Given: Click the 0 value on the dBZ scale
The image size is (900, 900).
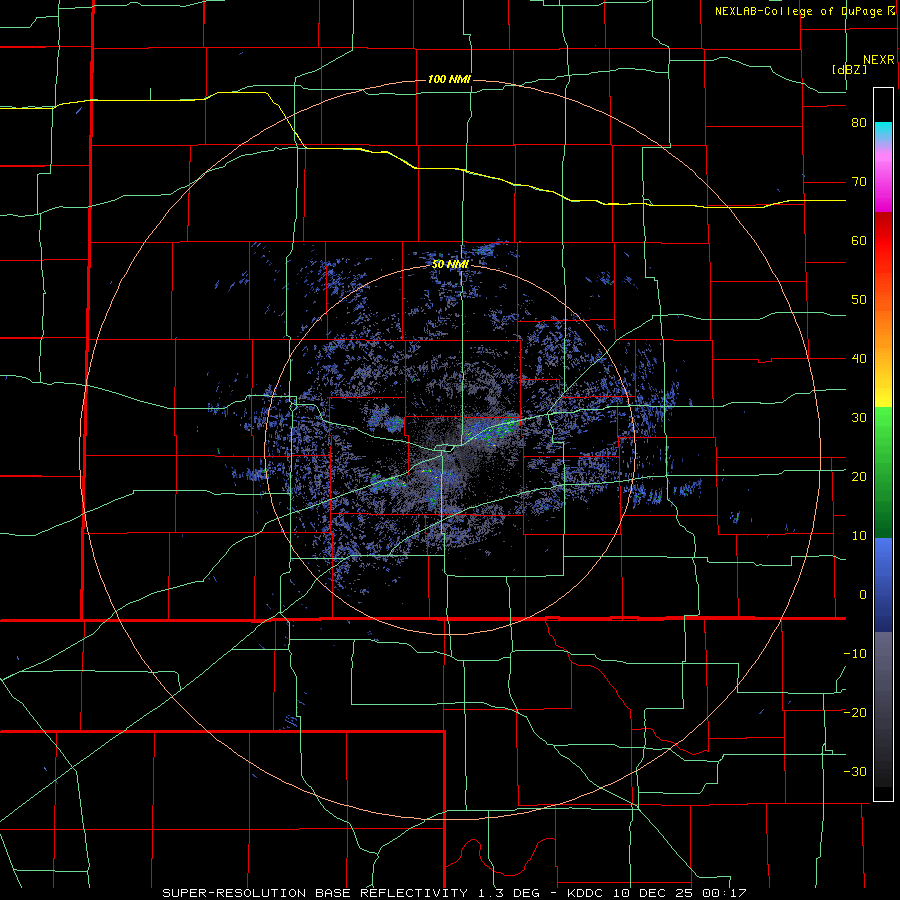Looking at the screenshot, I should 863,595.
